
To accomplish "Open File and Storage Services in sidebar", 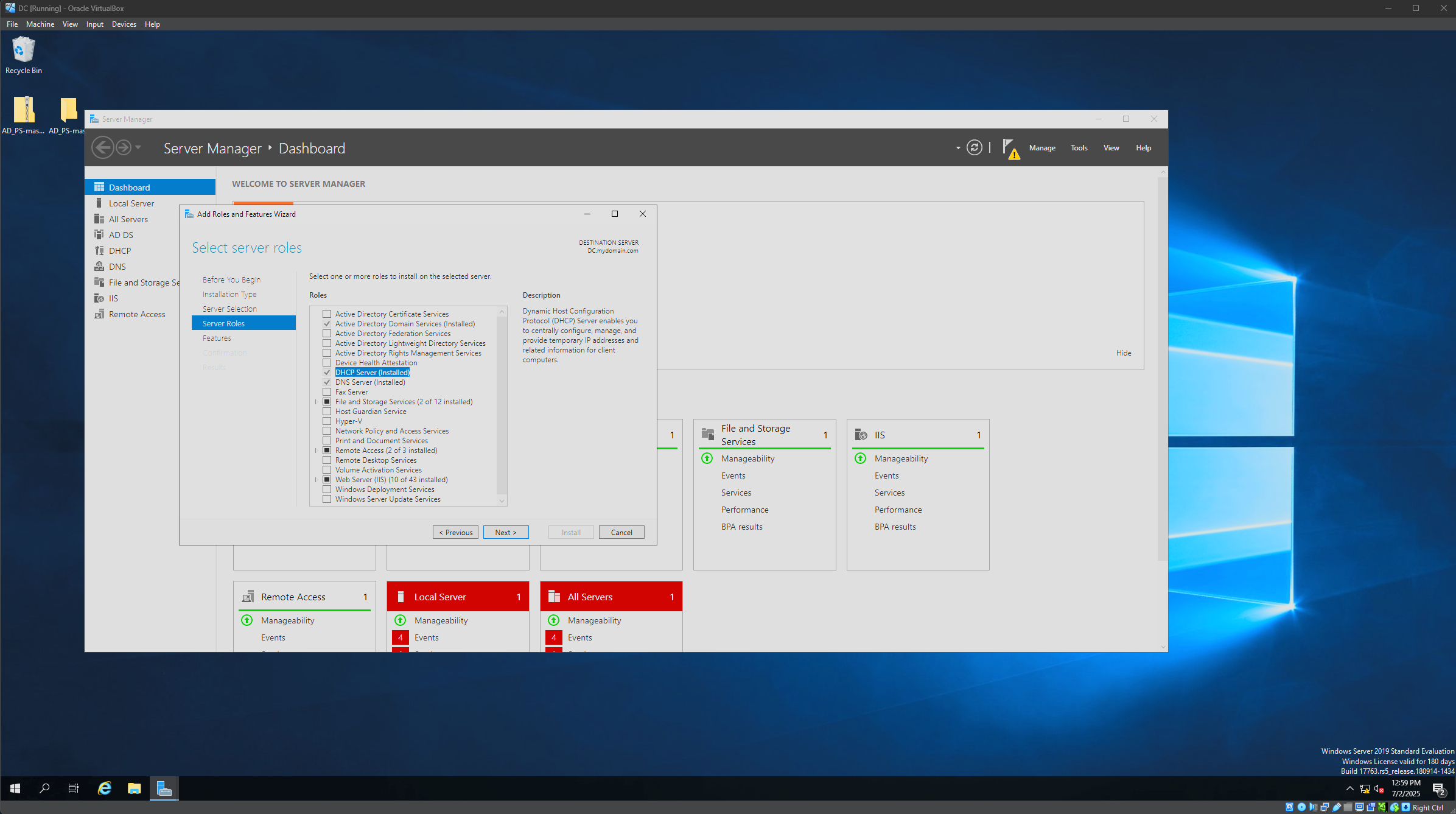I will 132,282.
